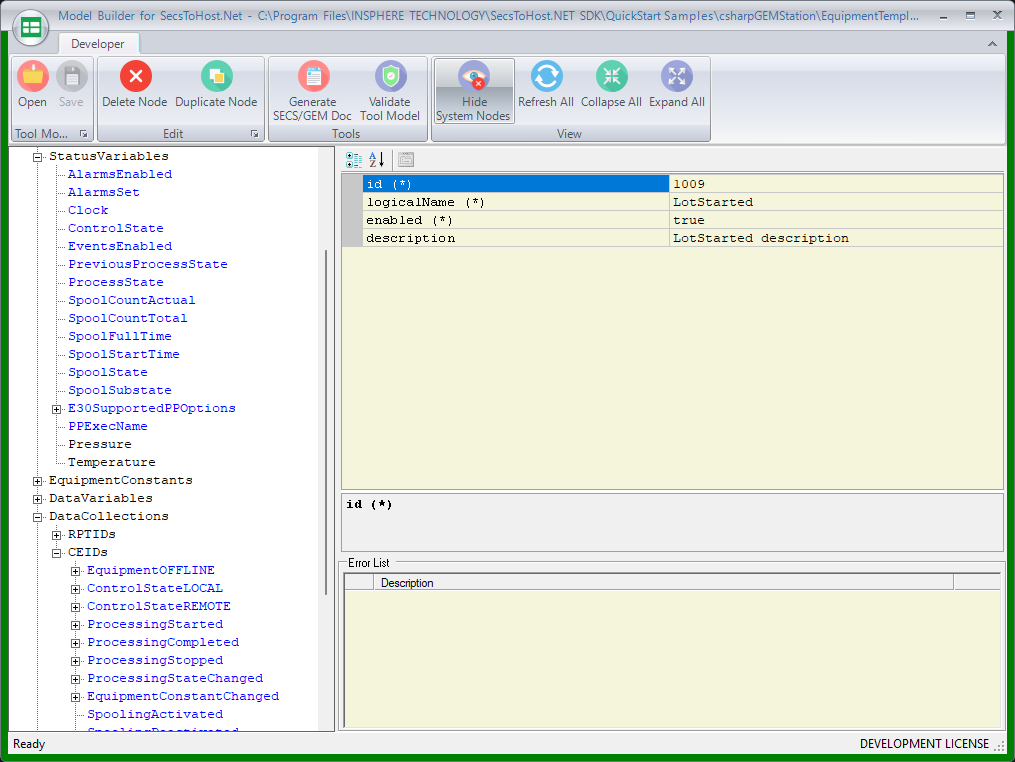Collapse the StatusVariables tree node

(x=38, y=157)
